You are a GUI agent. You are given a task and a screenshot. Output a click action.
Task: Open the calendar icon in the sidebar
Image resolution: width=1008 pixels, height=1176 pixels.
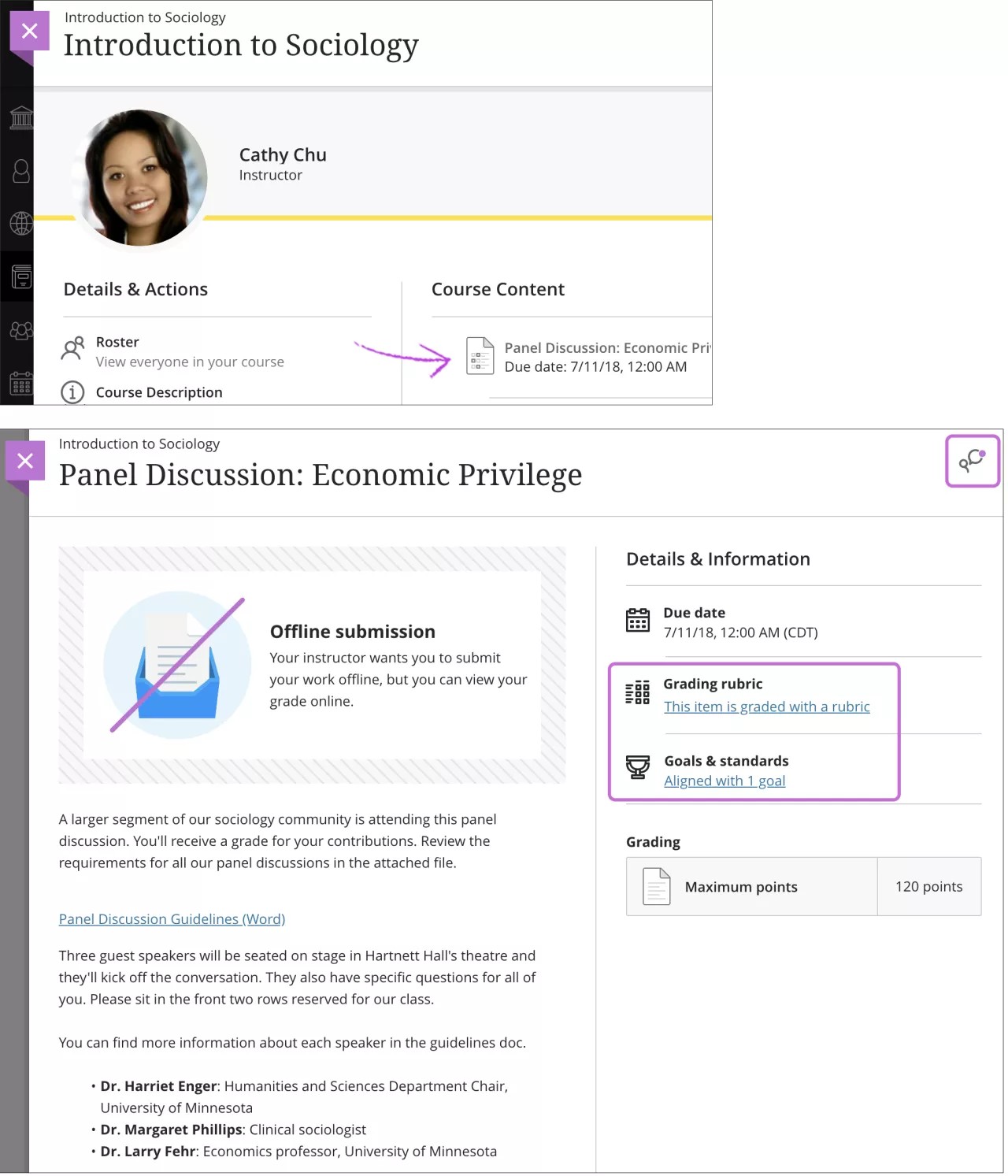click(x=21, y=384)
